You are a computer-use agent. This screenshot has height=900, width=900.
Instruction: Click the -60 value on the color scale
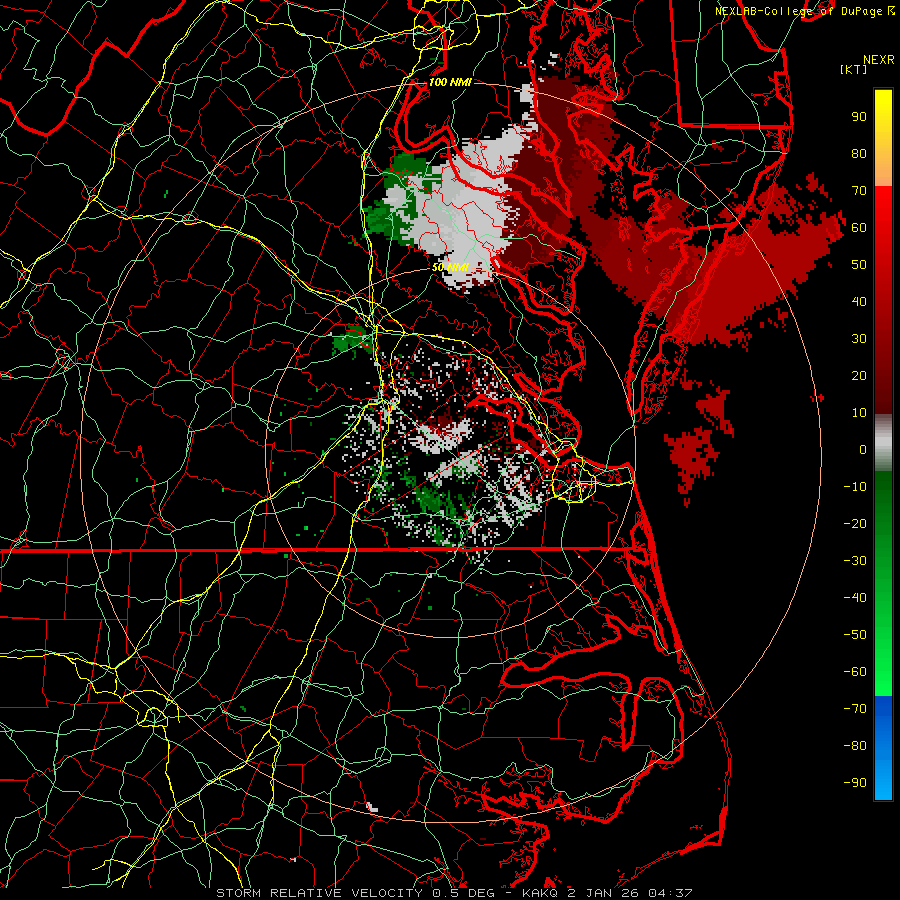coord(855,672)
